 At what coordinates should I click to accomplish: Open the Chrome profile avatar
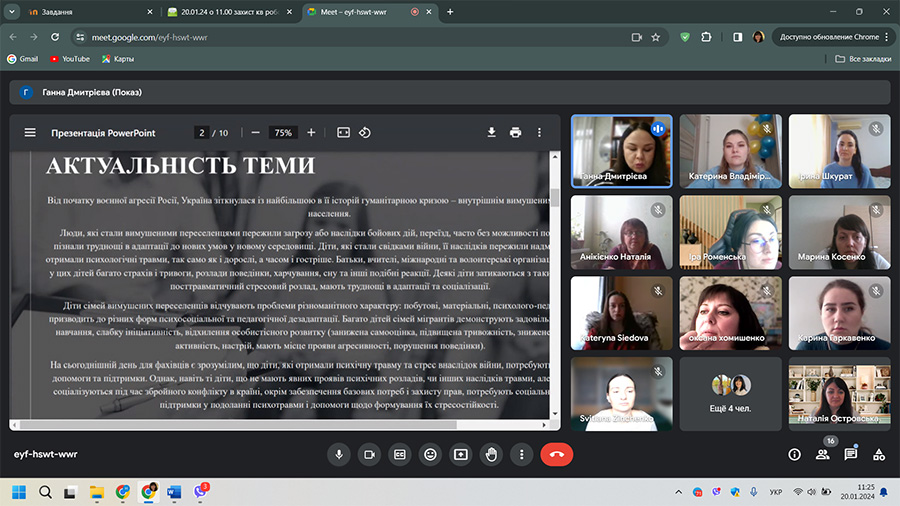click(x=758, y=37)
